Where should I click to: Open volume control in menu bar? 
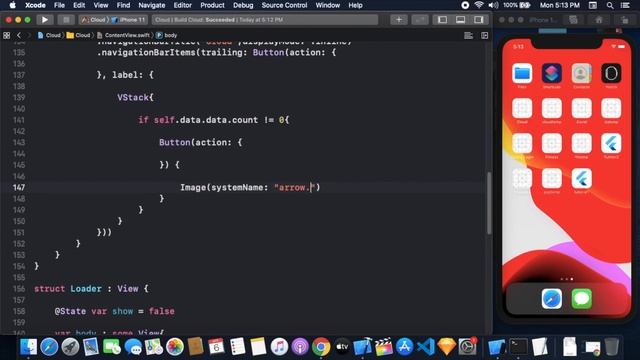493,5
